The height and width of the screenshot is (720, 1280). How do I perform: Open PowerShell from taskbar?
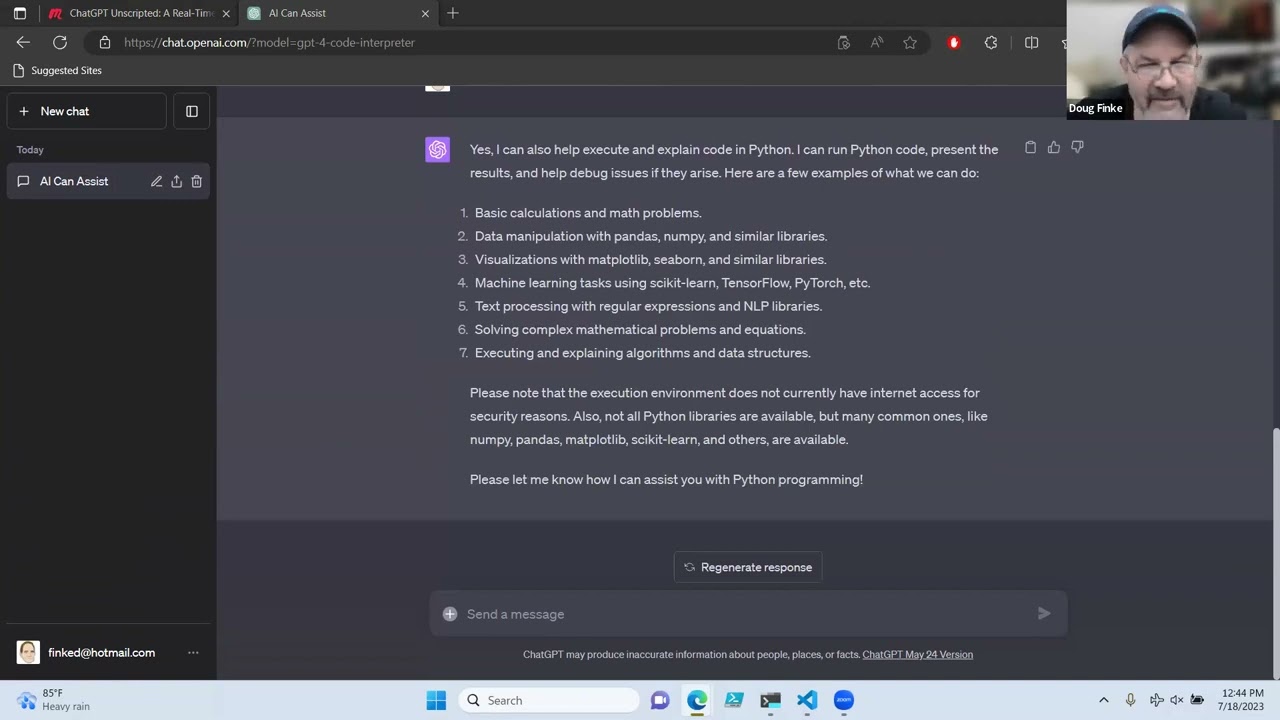pyautogui.click(x=734, y=700)
